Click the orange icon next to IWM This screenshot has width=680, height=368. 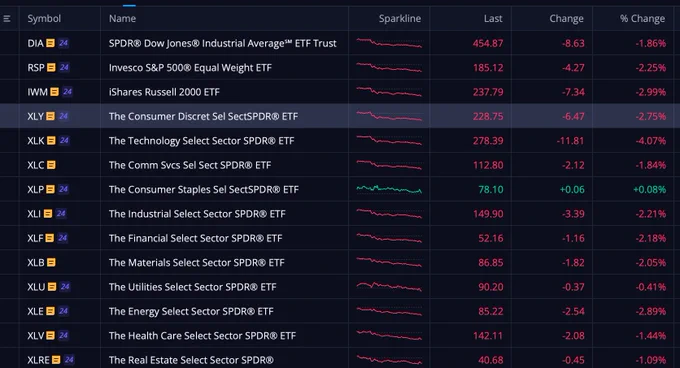point(54,91)
